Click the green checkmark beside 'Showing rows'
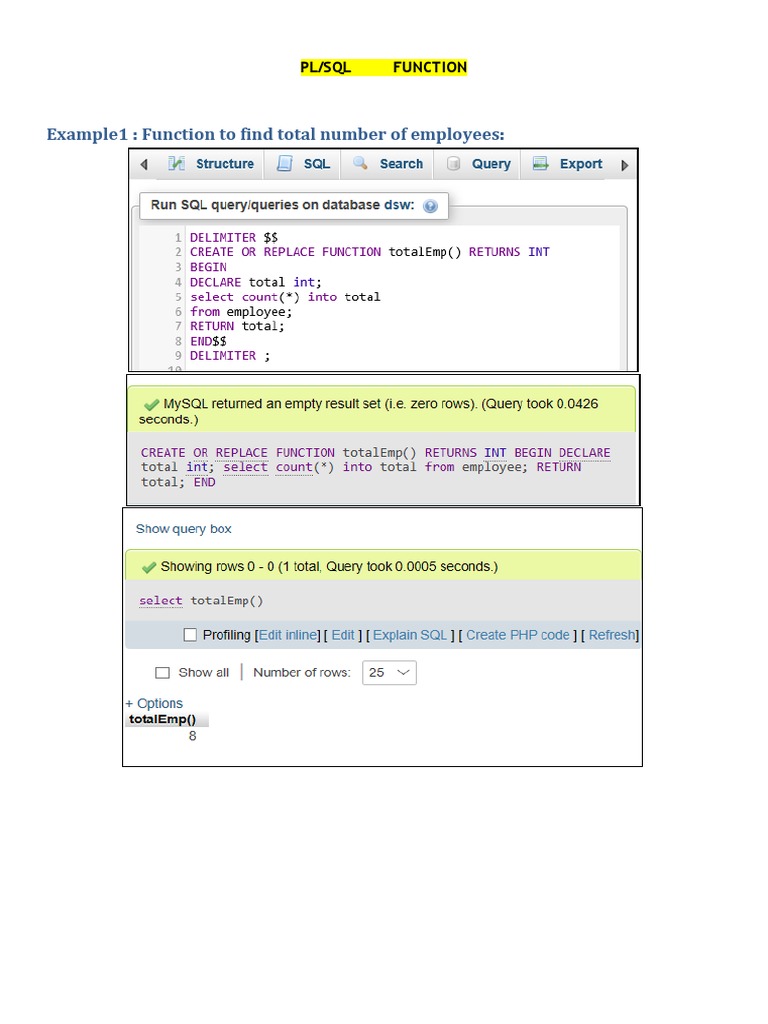 tap(149, 567)
